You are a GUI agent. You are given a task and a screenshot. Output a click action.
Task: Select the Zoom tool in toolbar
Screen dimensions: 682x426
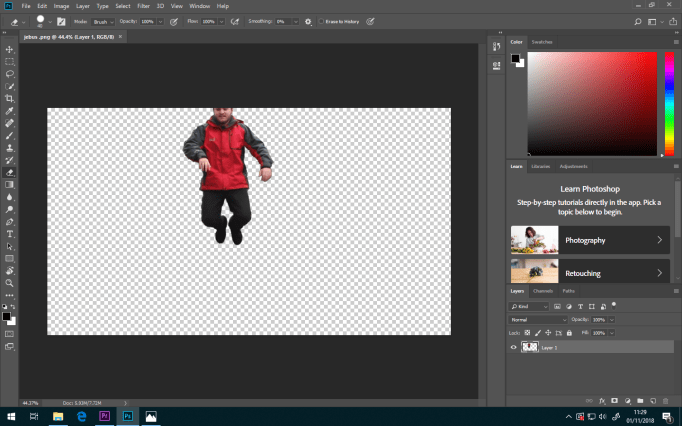[10, 283]
